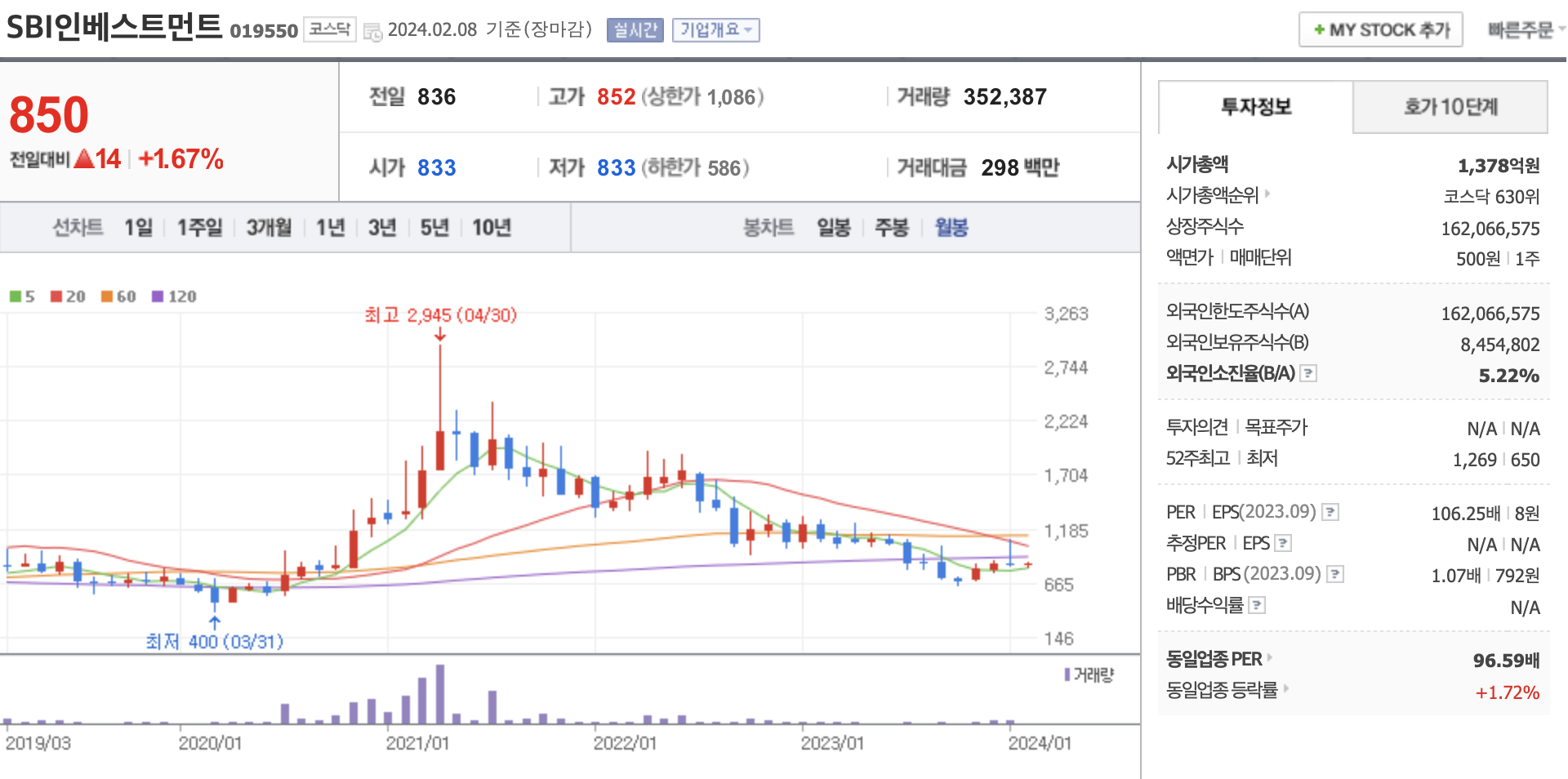Screen dimensions: 1568x779
Task: Select the 1년 line chart period
Action: (330, 228)
